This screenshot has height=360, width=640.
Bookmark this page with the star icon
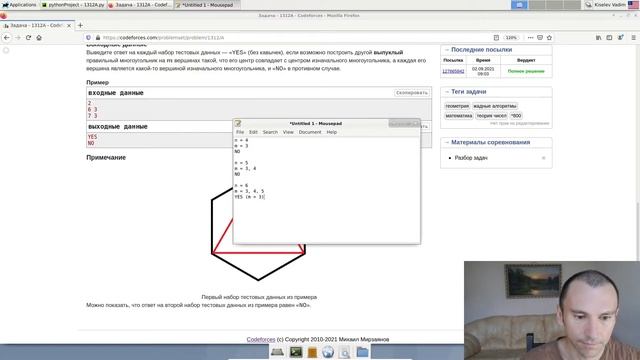(x=549, y=38)
